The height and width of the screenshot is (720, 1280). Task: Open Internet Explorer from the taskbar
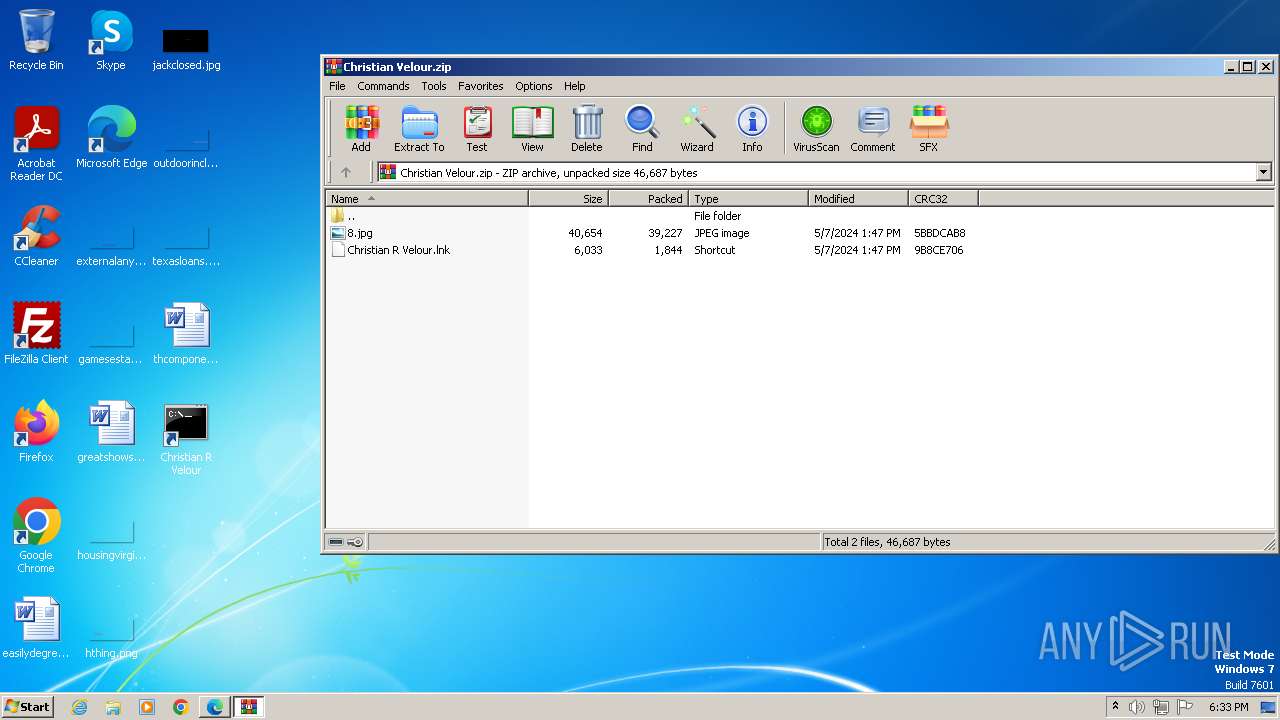(79, 707)
